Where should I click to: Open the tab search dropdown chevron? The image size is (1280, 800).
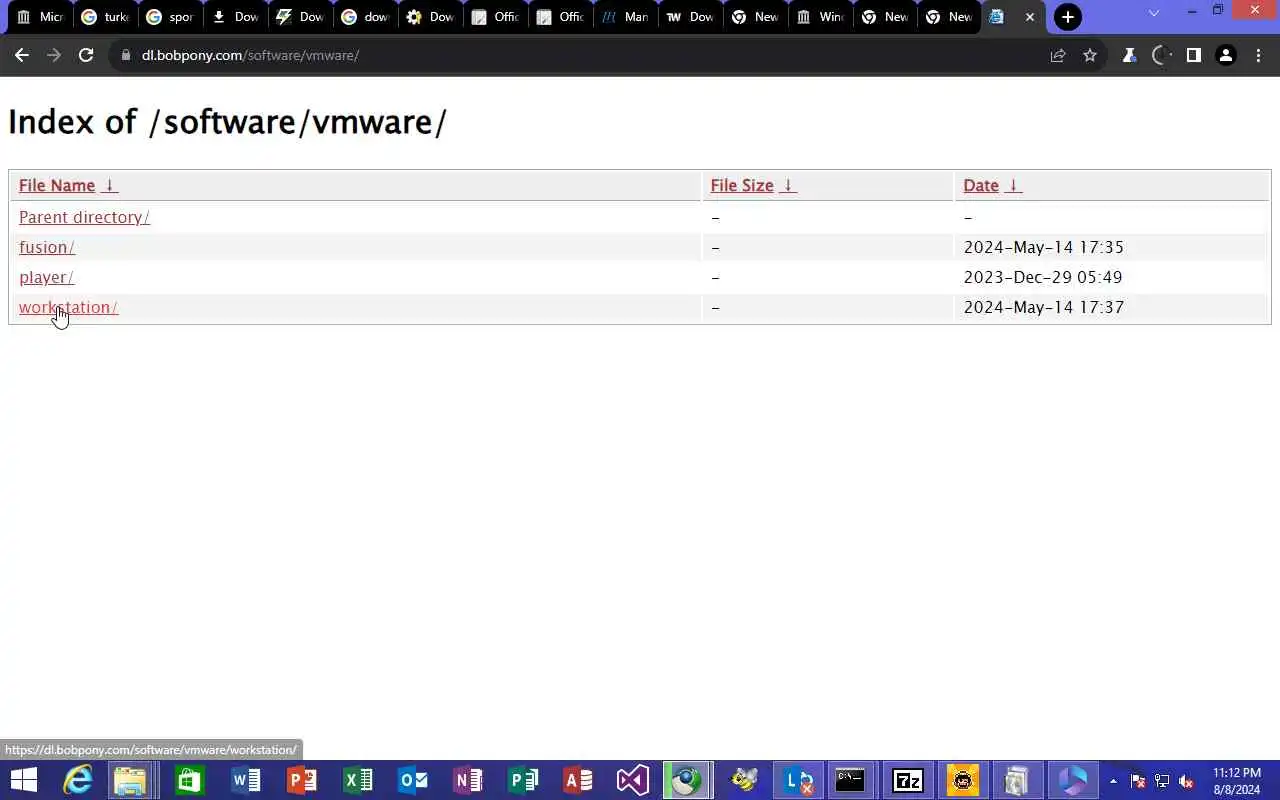pos(1154,13)
